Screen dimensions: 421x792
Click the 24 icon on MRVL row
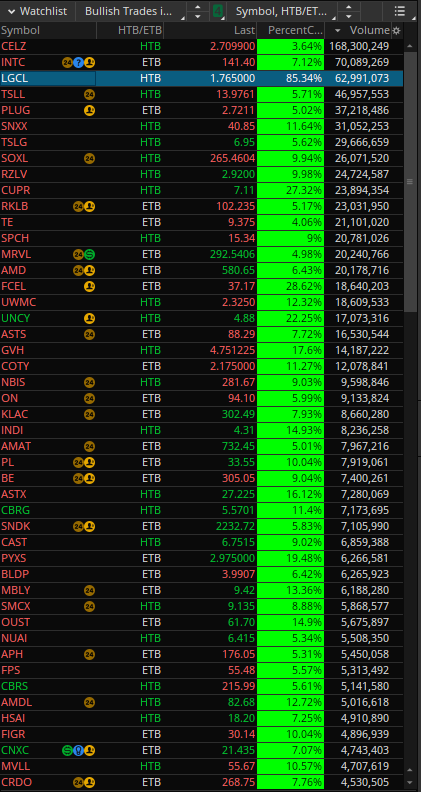78,254
